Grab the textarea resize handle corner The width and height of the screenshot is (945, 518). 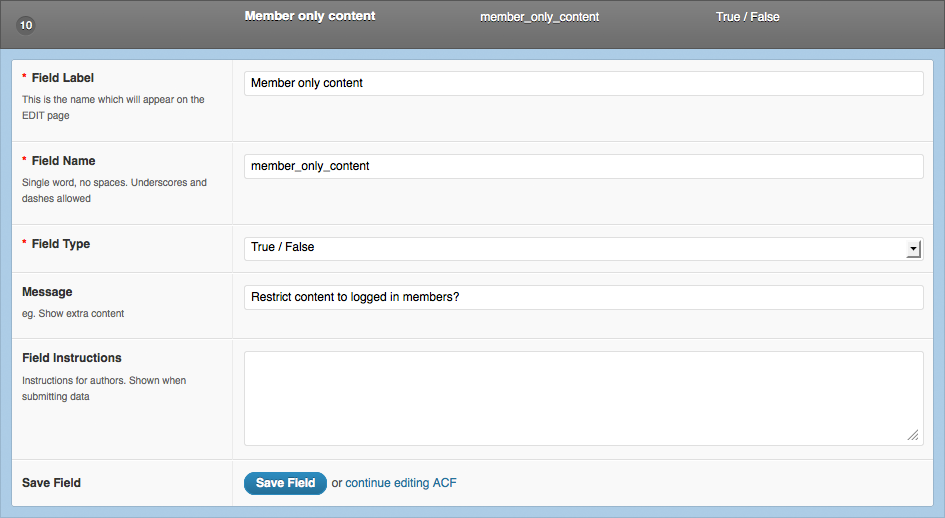(x=913, y=435)
